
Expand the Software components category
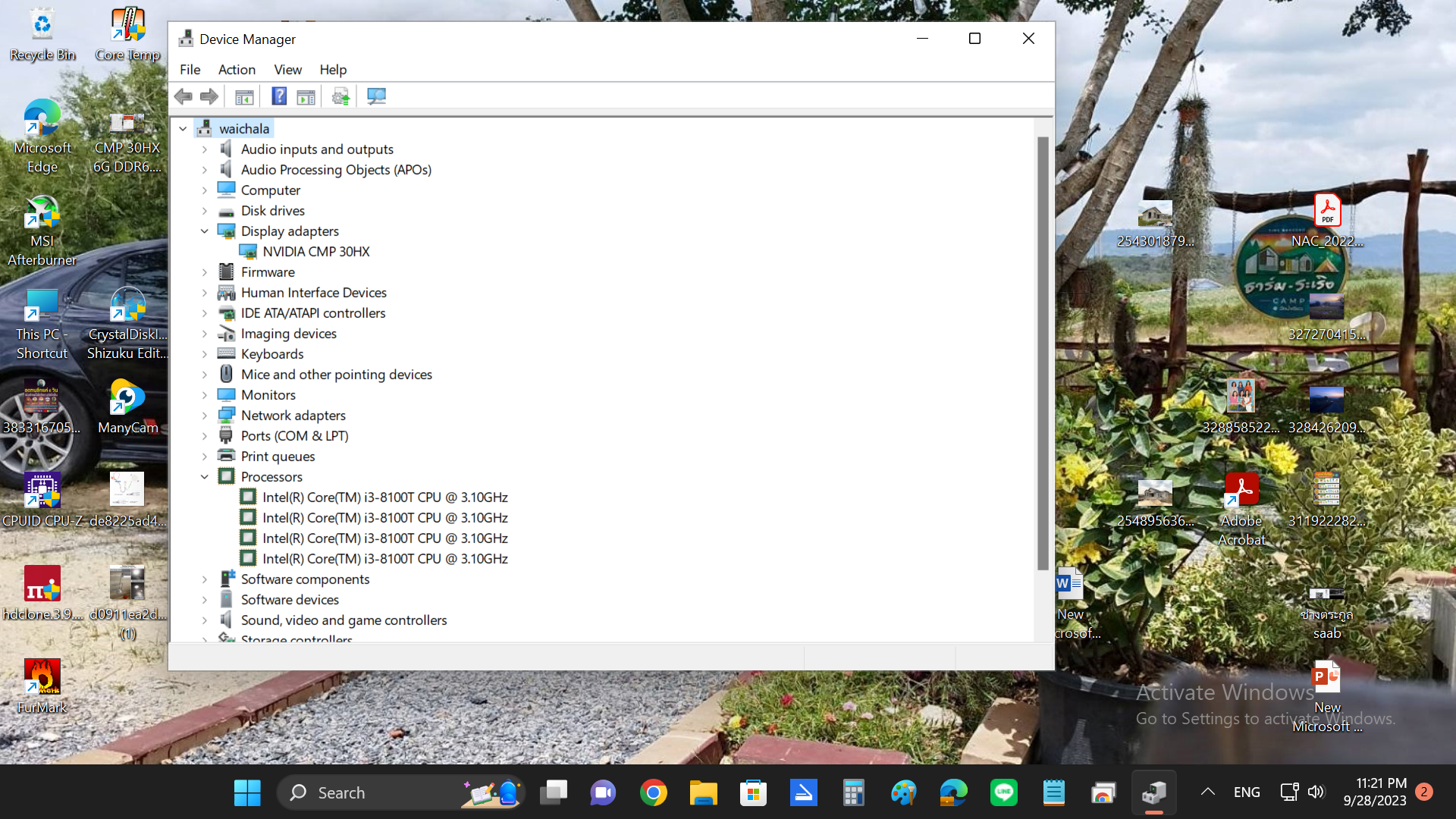coord(204,579)
